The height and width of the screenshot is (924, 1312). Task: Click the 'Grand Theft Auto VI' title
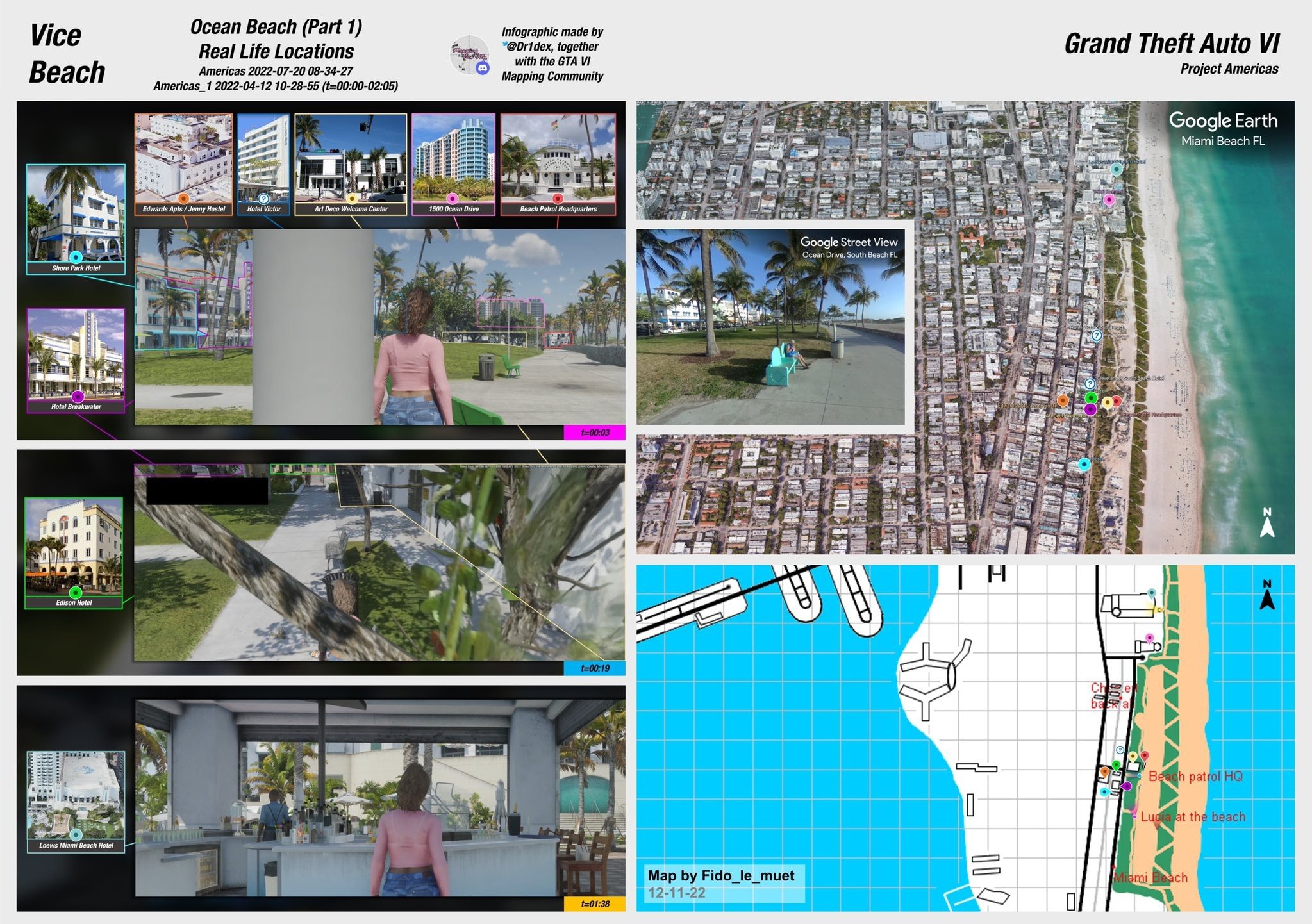coord(1172,44)
